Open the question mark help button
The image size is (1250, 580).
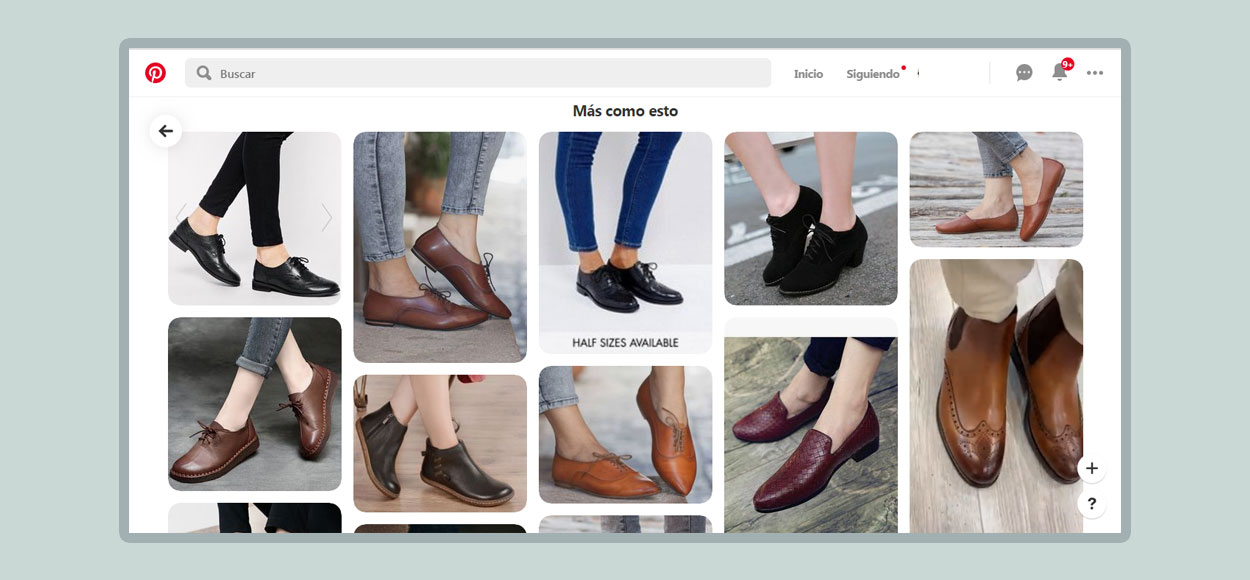(1092, 504)
